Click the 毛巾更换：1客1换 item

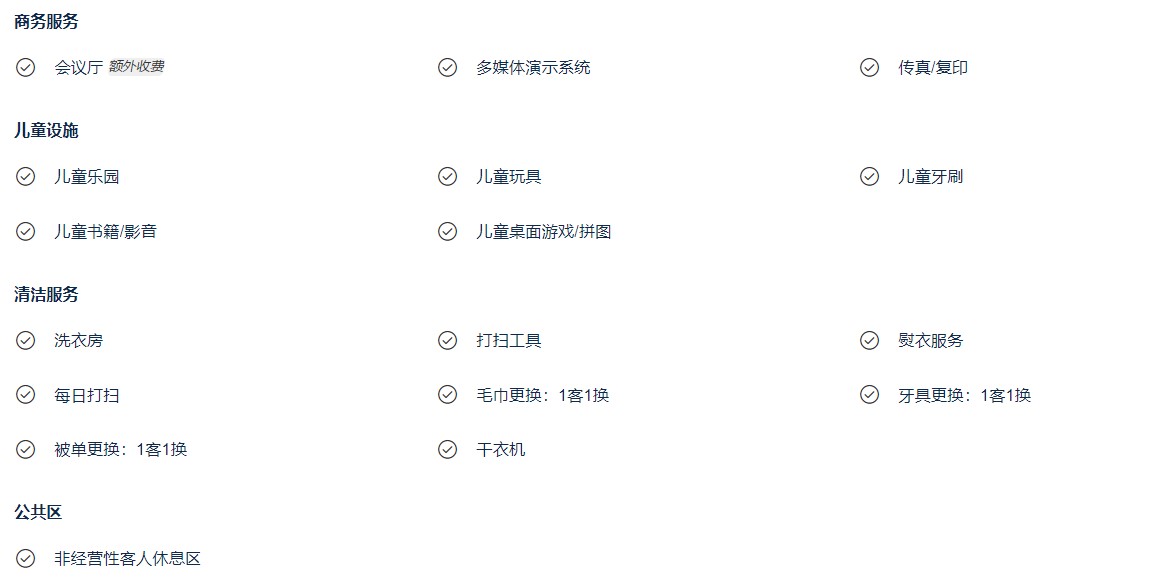click(542, 395)
